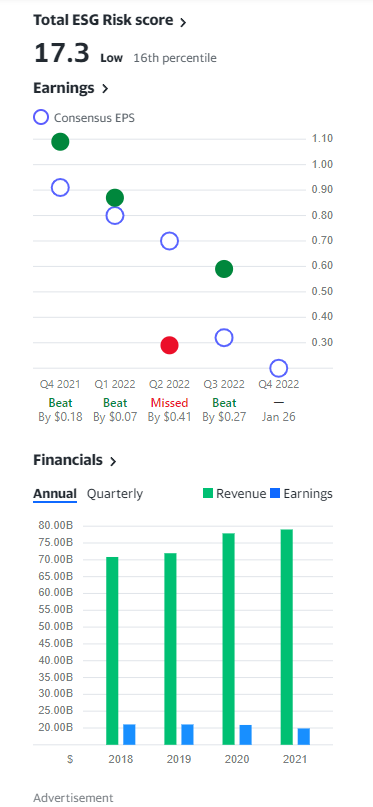
Task: Click the 1.10 EPS axis value
Action: (322, 139)
